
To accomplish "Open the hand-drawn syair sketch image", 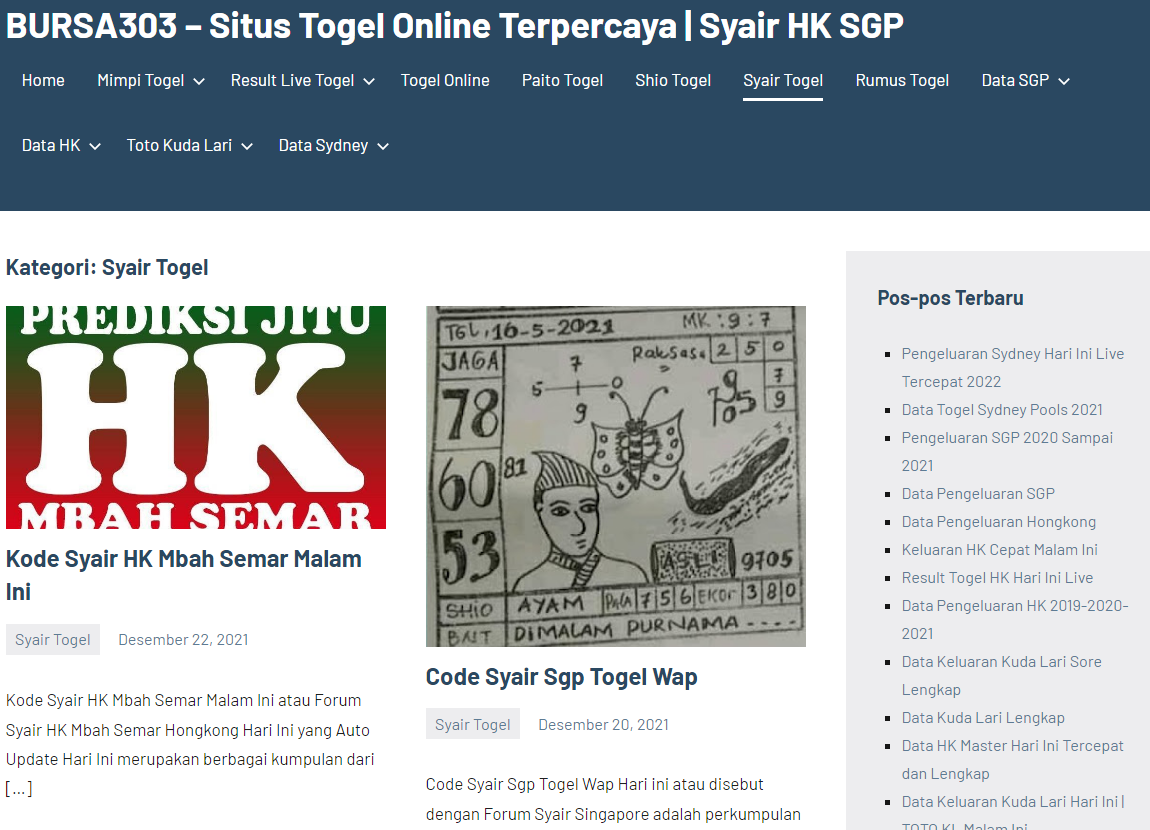I will click(615, 476).
